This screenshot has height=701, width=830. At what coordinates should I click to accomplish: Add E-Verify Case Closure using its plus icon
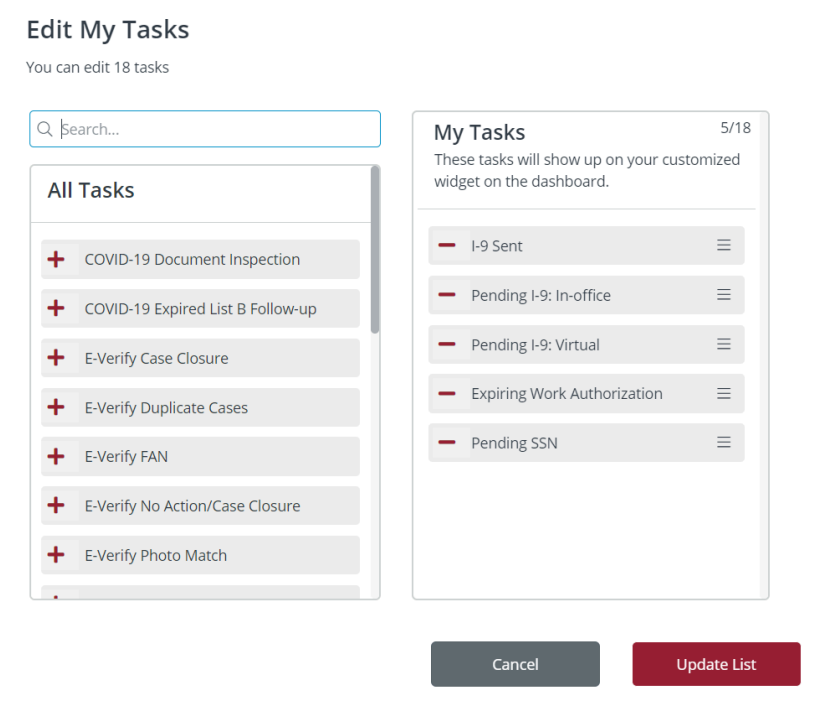[x=57, y=357]
